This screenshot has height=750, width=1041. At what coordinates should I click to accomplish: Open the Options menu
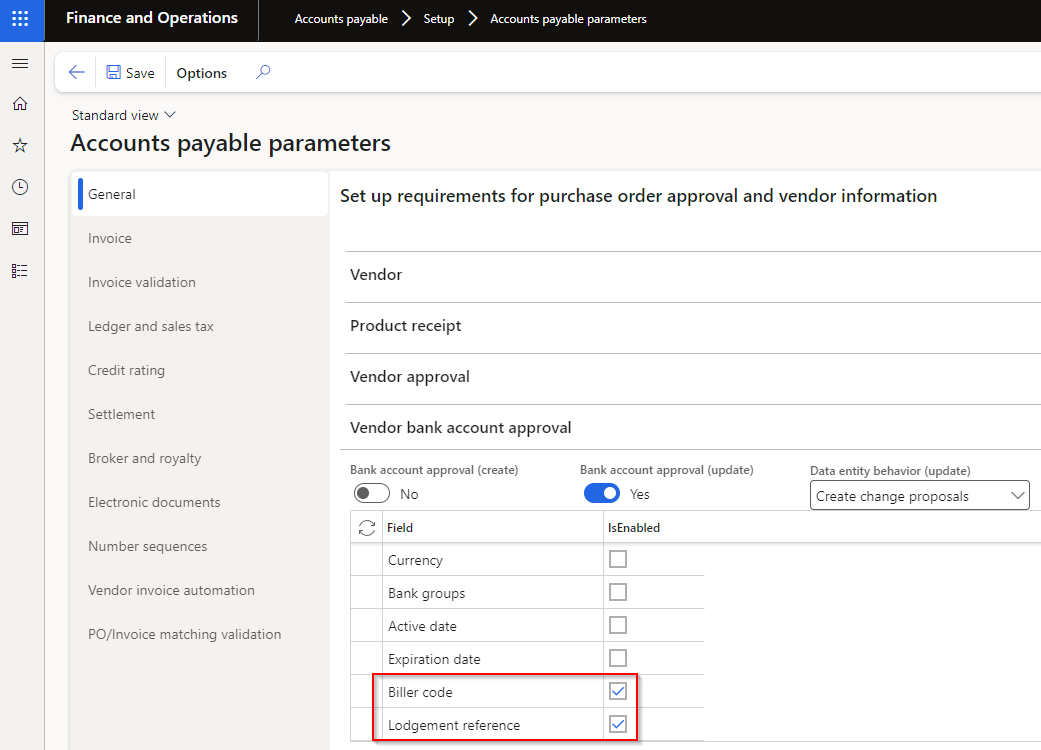point(201,72)
